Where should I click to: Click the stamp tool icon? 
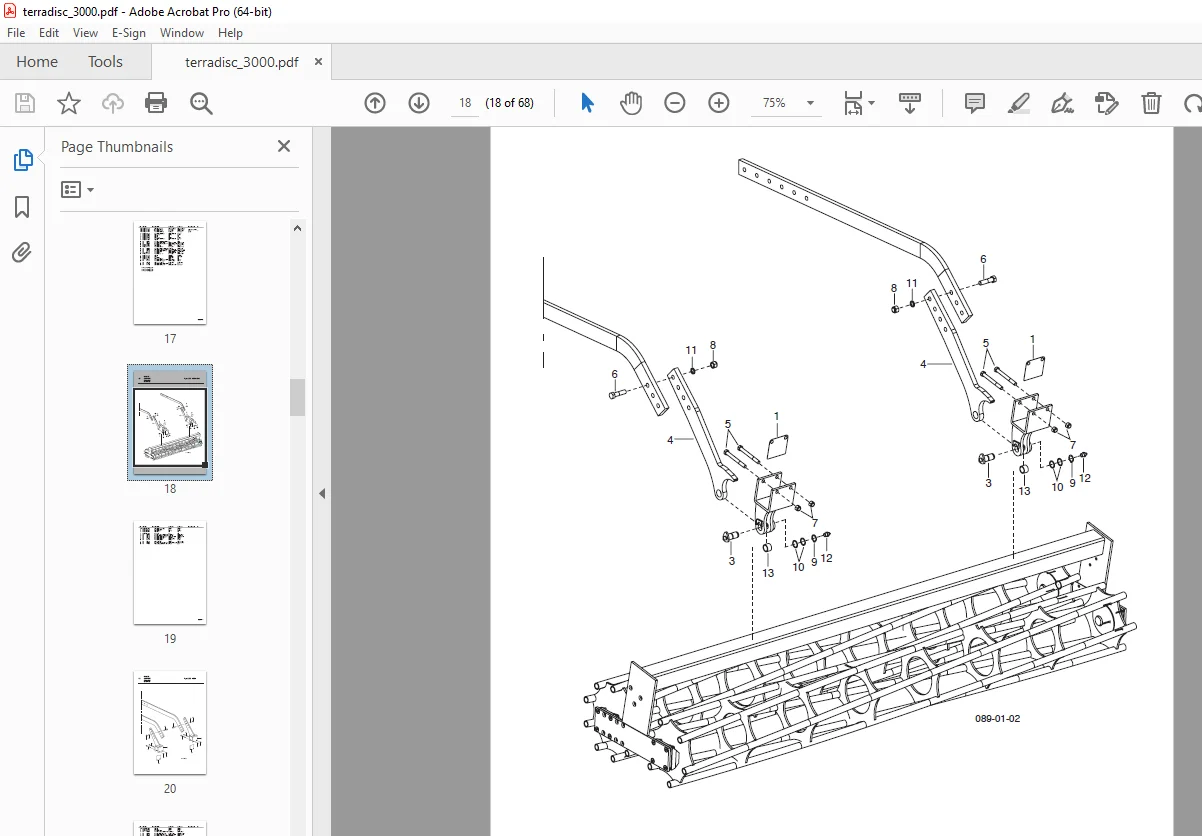click(x=1107, y=103)
